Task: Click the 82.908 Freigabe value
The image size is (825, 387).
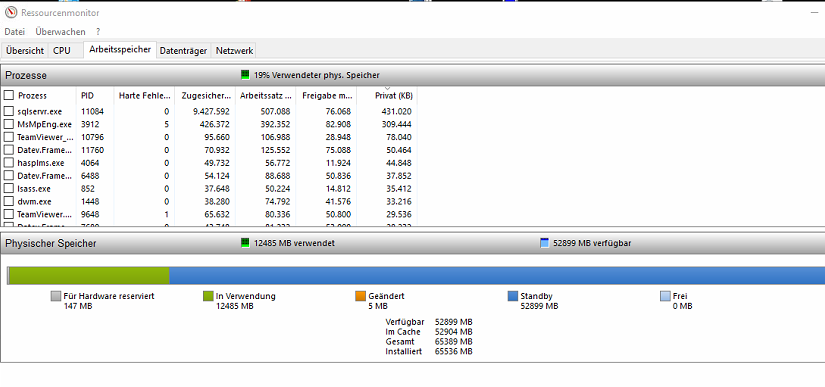Action: [x=338, y=124]
